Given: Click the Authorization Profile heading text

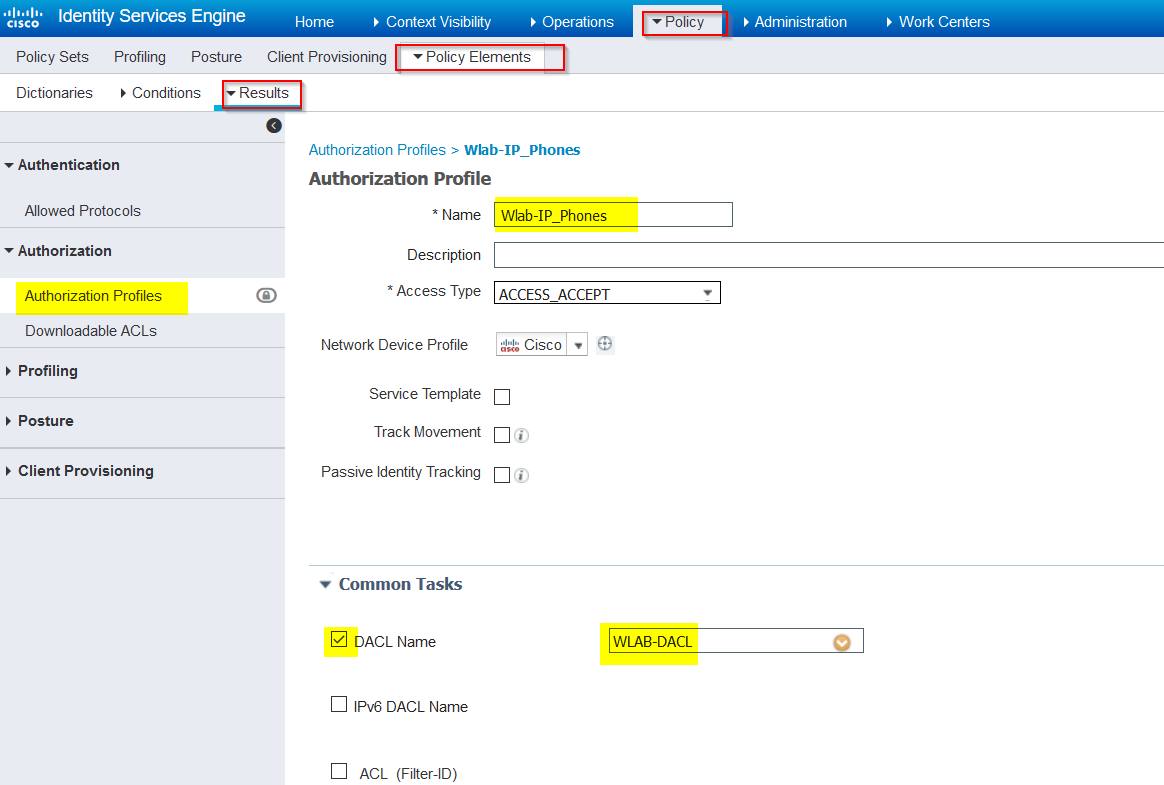Looking at the screenshot, I should pos(400,179).
